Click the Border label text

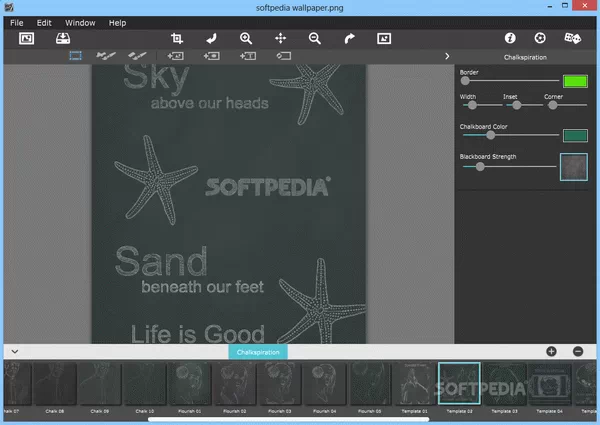pos(469,72)
